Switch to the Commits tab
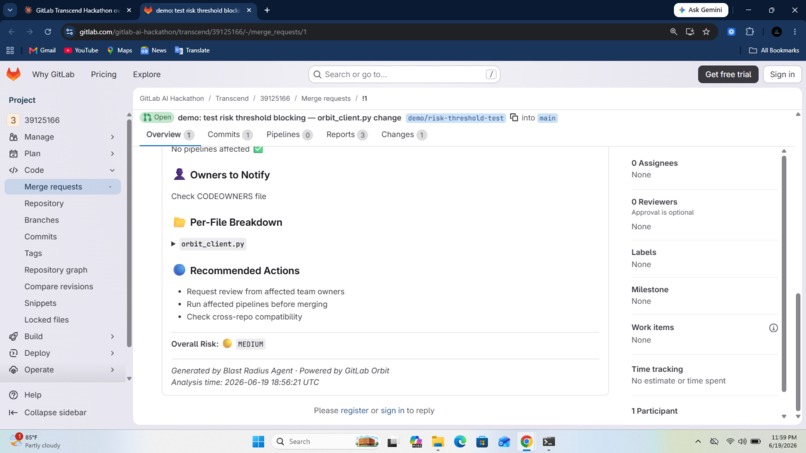The image size is (806, 453). [230, 135]
